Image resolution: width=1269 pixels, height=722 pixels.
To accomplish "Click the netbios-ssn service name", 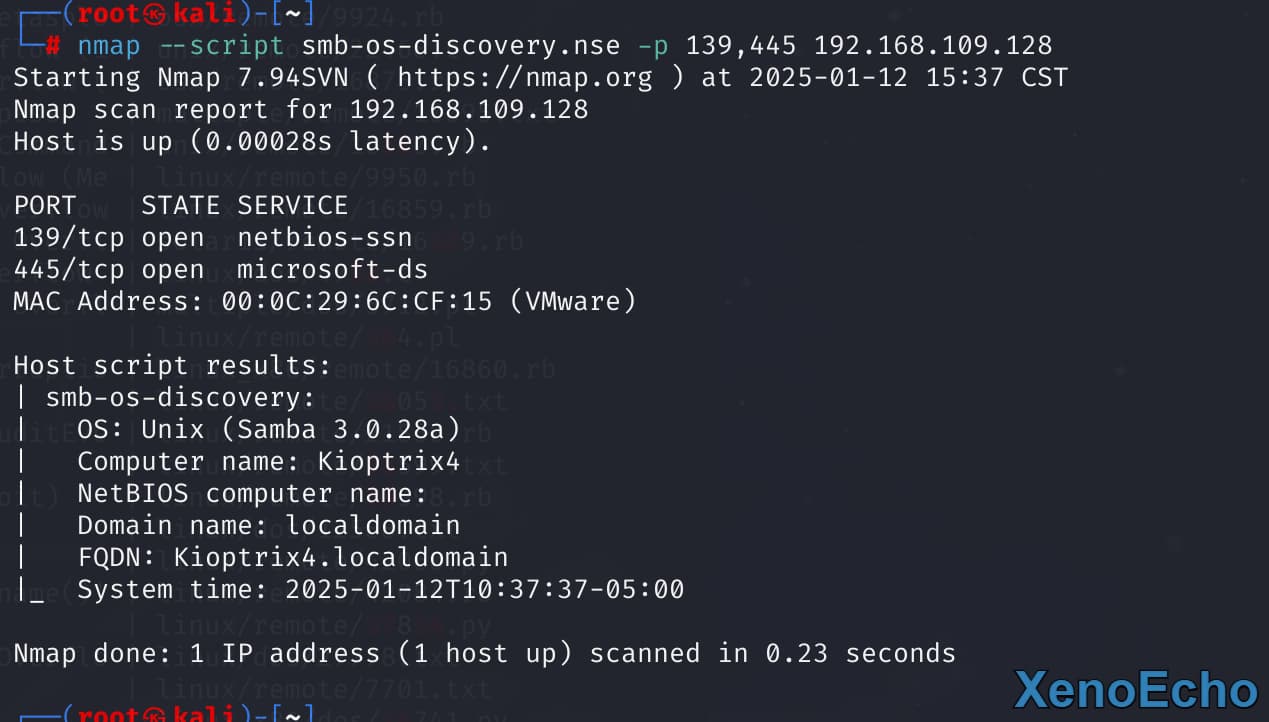I will [325, 238].
